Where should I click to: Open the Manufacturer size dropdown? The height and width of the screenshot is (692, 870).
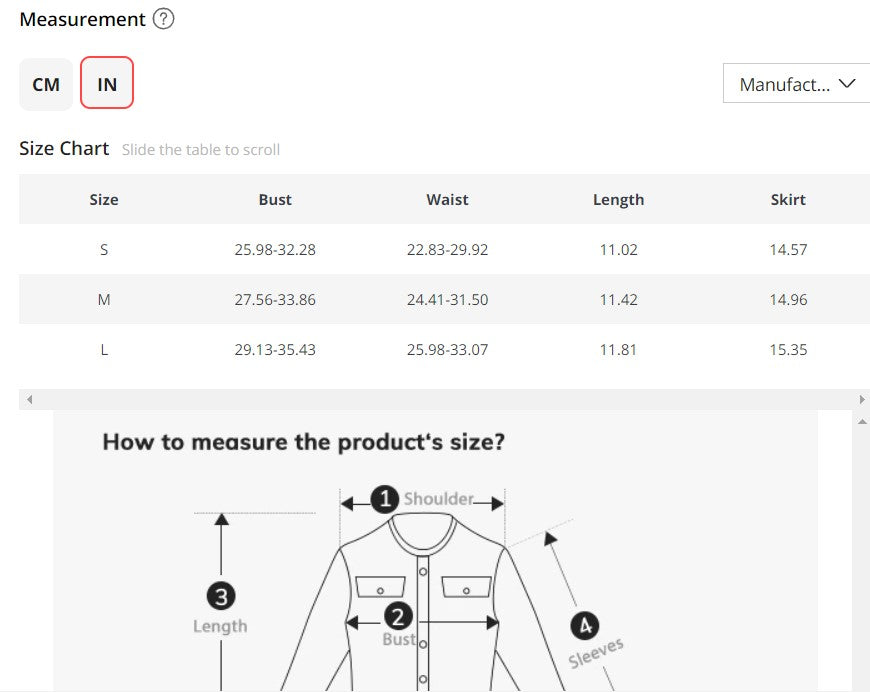tap(785, 84)
